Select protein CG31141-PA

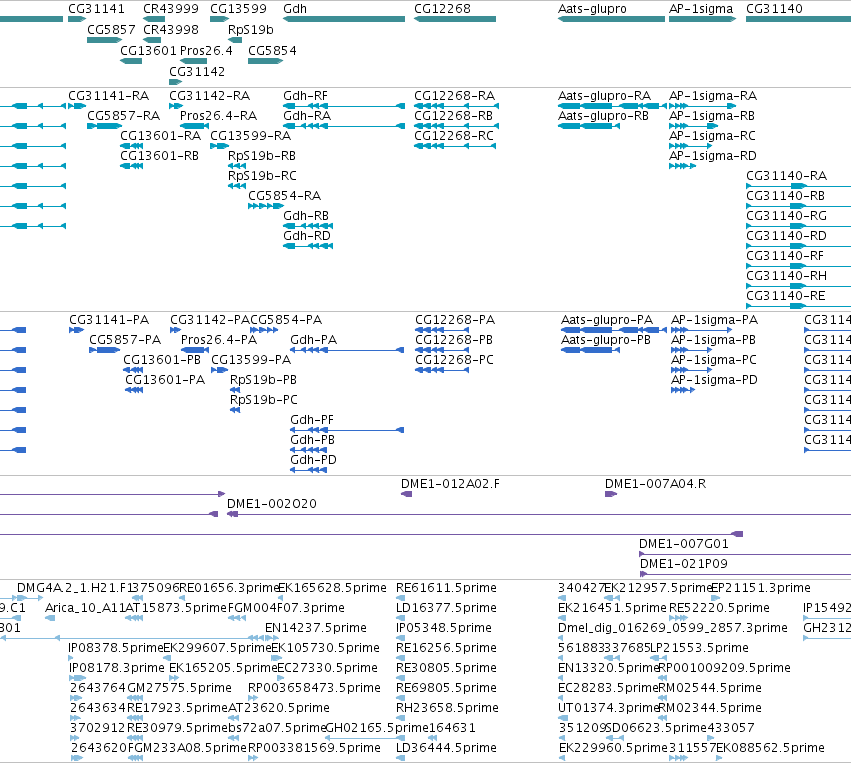109,320
